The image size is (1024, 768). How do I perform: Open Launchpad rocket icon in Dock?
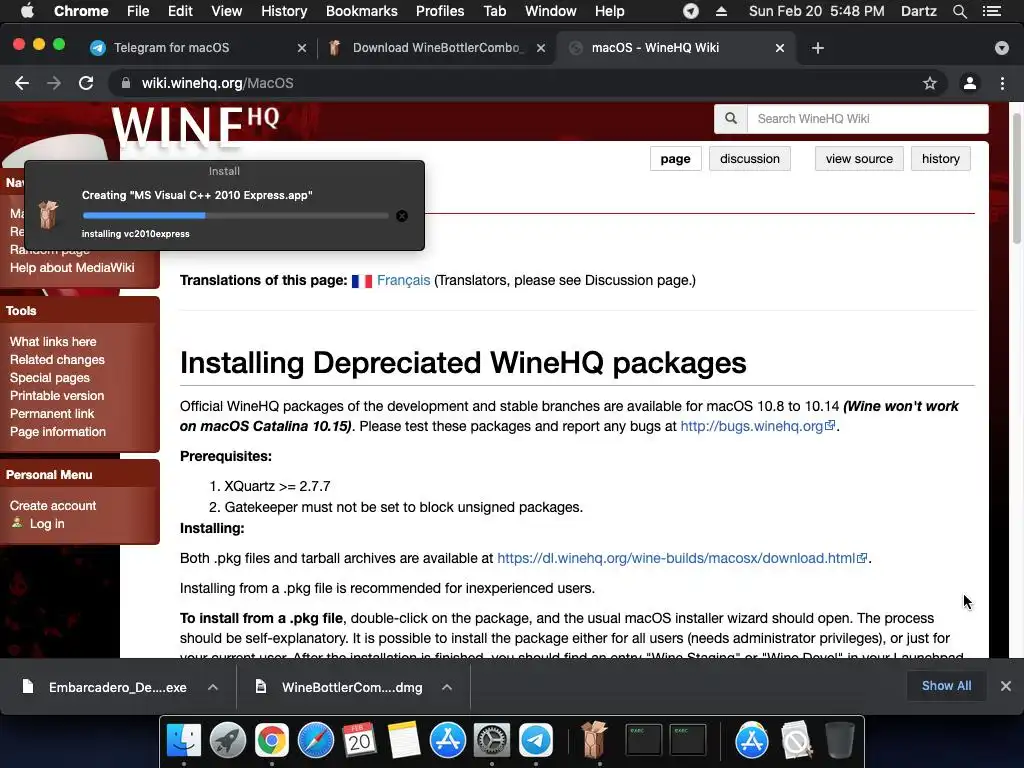tap(228, 741)
